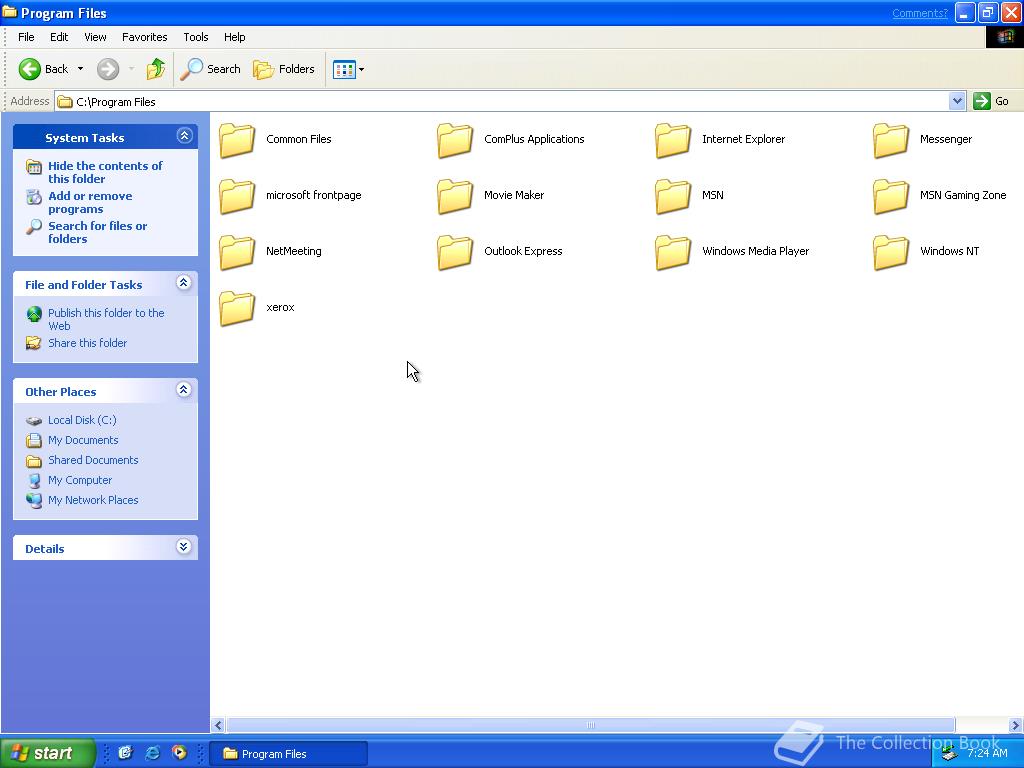The image size is (1024, 768).
Task: Launch Internet Explorer from Quick Launch
Action: (x=153, y=753)
